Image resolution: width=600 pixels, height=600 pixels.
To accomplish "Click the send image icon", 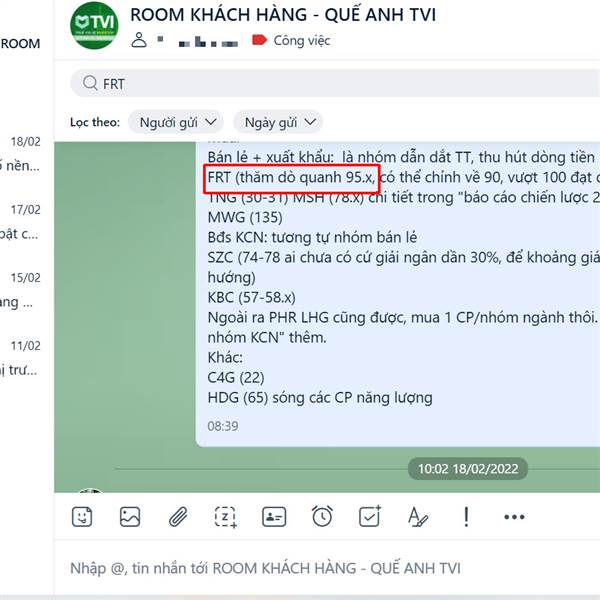I will [130, 517].
